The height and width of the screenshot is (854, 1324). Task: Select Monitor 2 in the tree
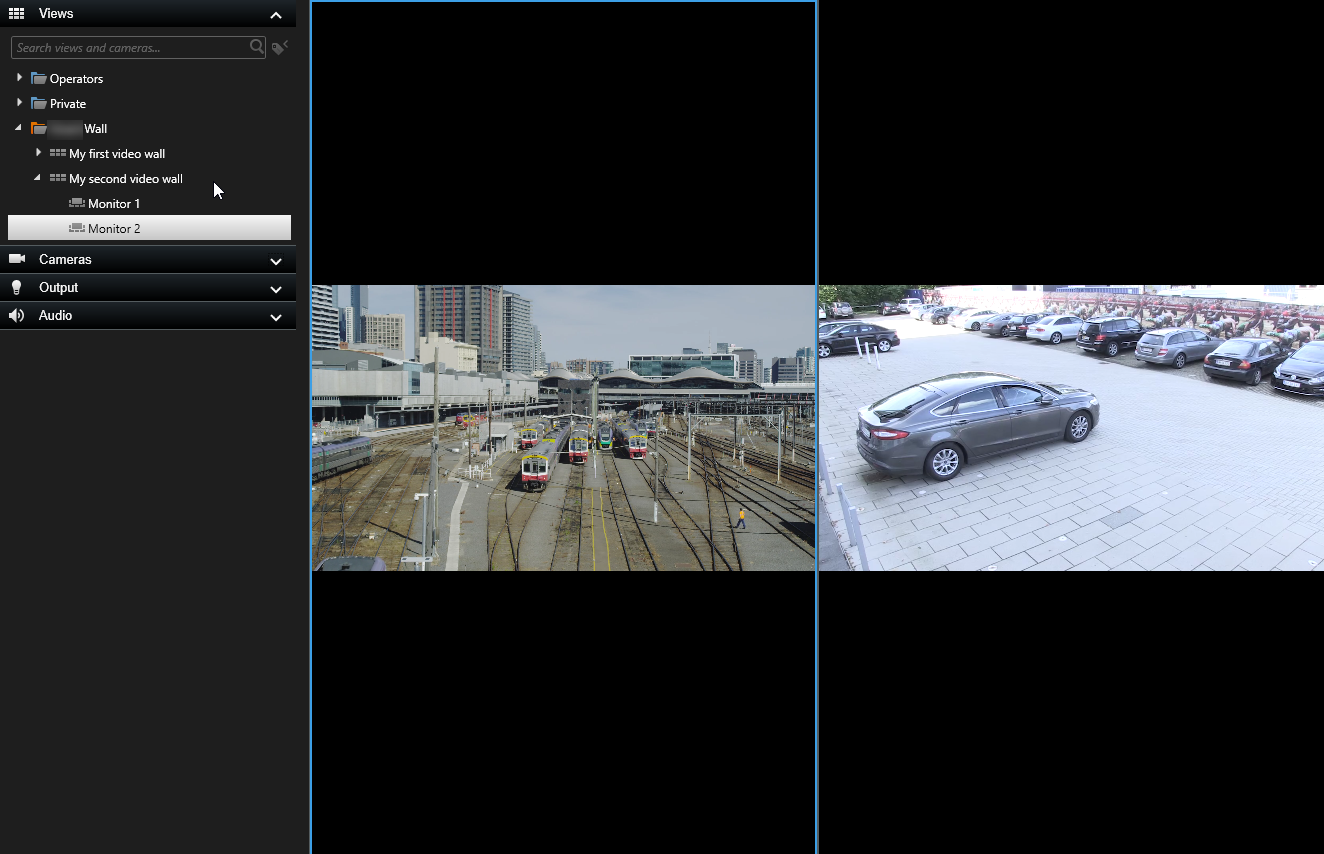pyautogui.click(x=114, y=228)
